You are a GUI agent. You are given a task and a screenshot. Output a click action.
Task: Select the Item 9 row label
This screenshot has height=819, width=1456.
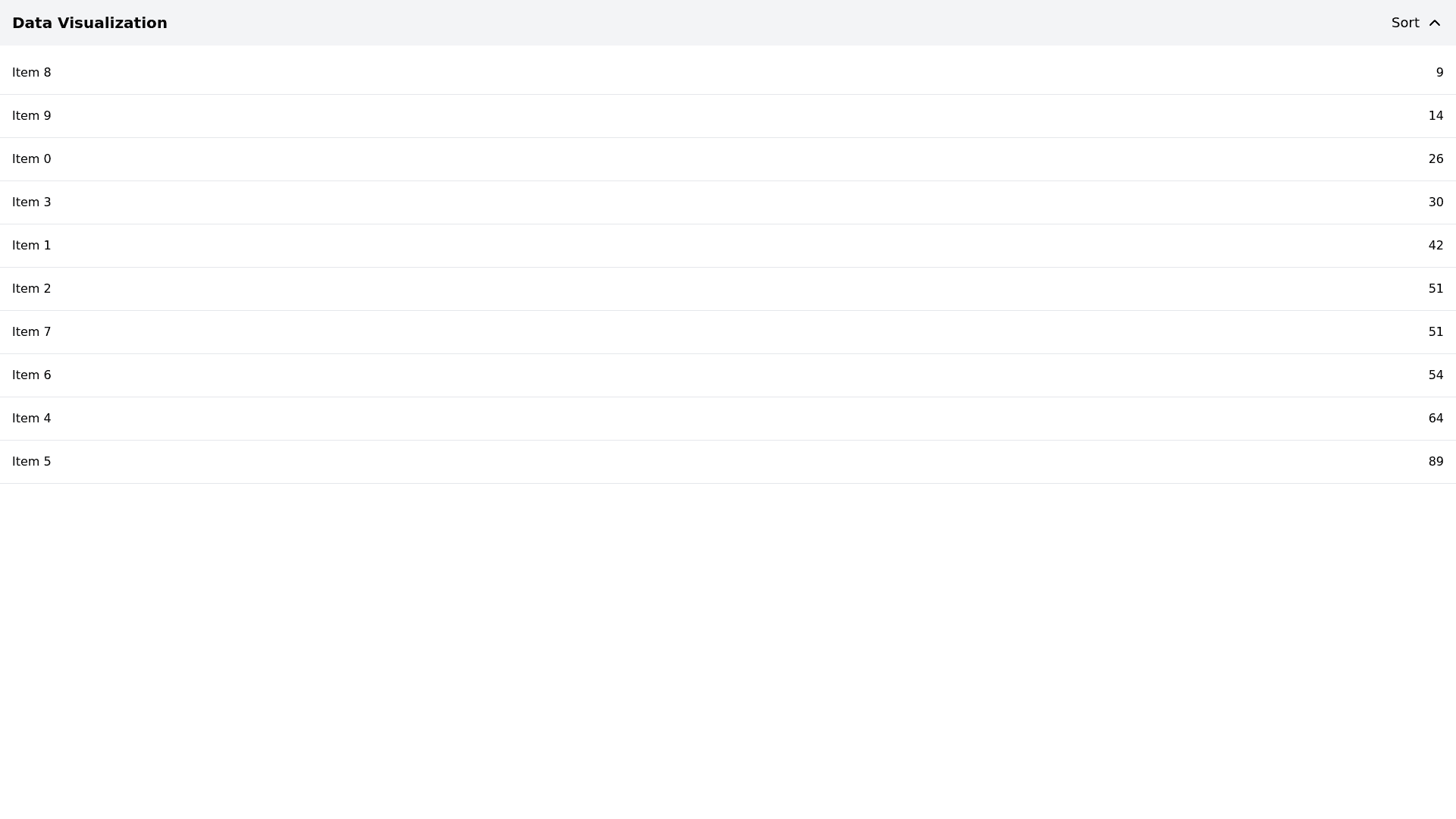coord(32,116)
